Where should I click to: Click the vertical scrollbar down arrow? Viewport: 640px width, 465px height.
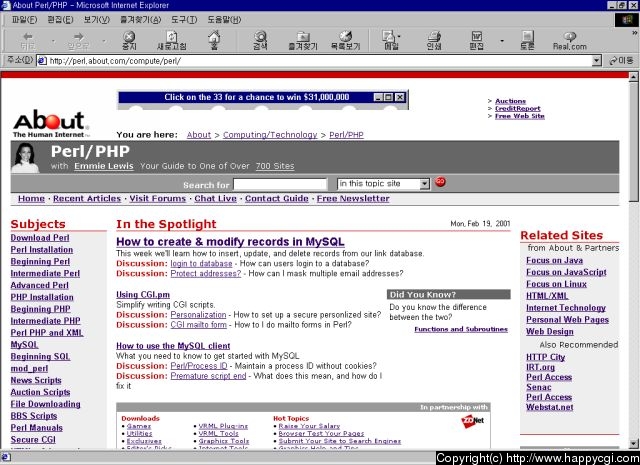633,444
